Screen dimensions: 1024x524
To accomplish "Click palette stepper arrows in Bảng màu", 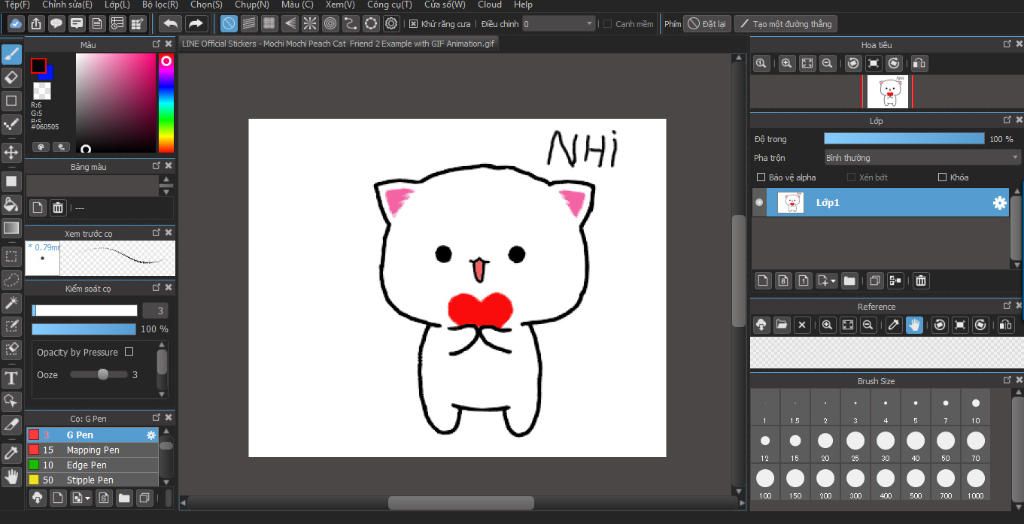I will tap(167, 186).
